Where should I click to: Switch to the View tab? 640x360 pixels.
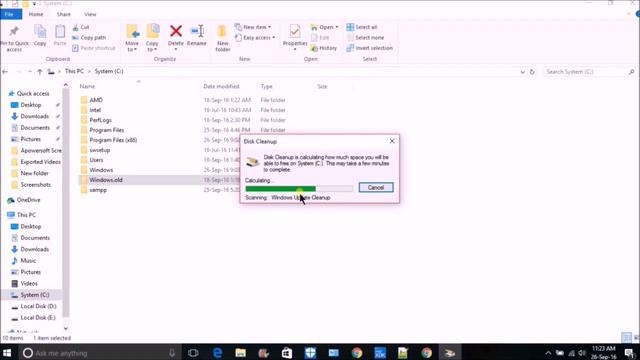[90, 14]
